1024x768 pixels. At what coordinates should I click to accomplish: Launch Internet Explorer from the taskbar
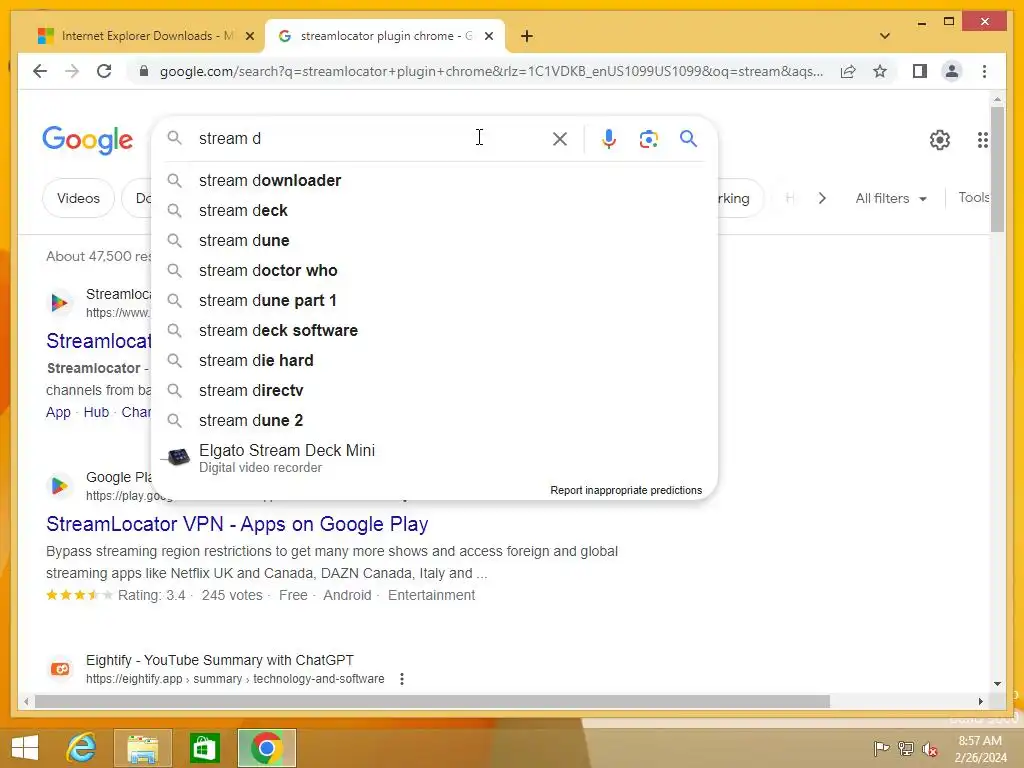(x=82, y=748)
